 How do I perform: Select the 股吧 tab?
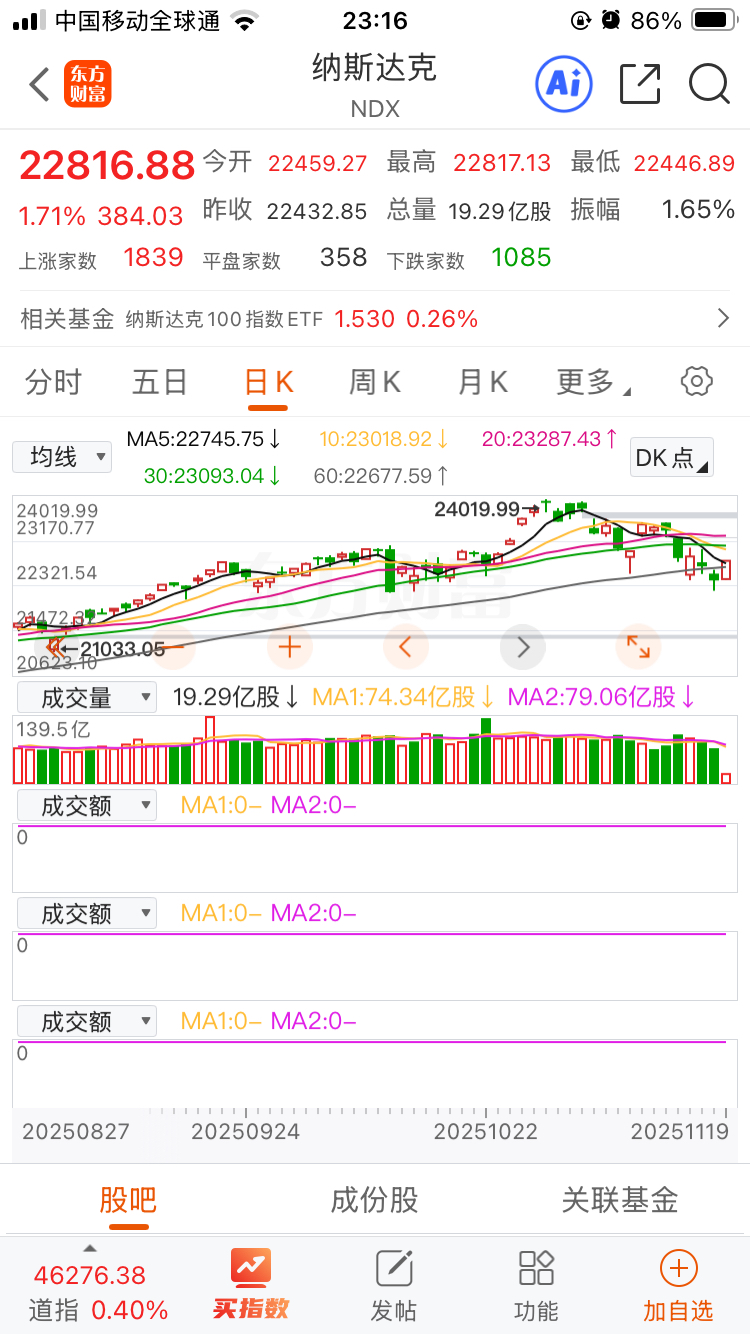[128, 1199]
